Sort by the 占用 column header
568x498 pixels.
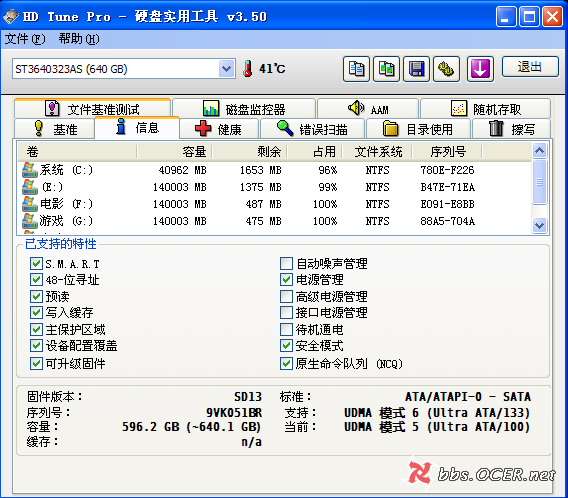314,151
